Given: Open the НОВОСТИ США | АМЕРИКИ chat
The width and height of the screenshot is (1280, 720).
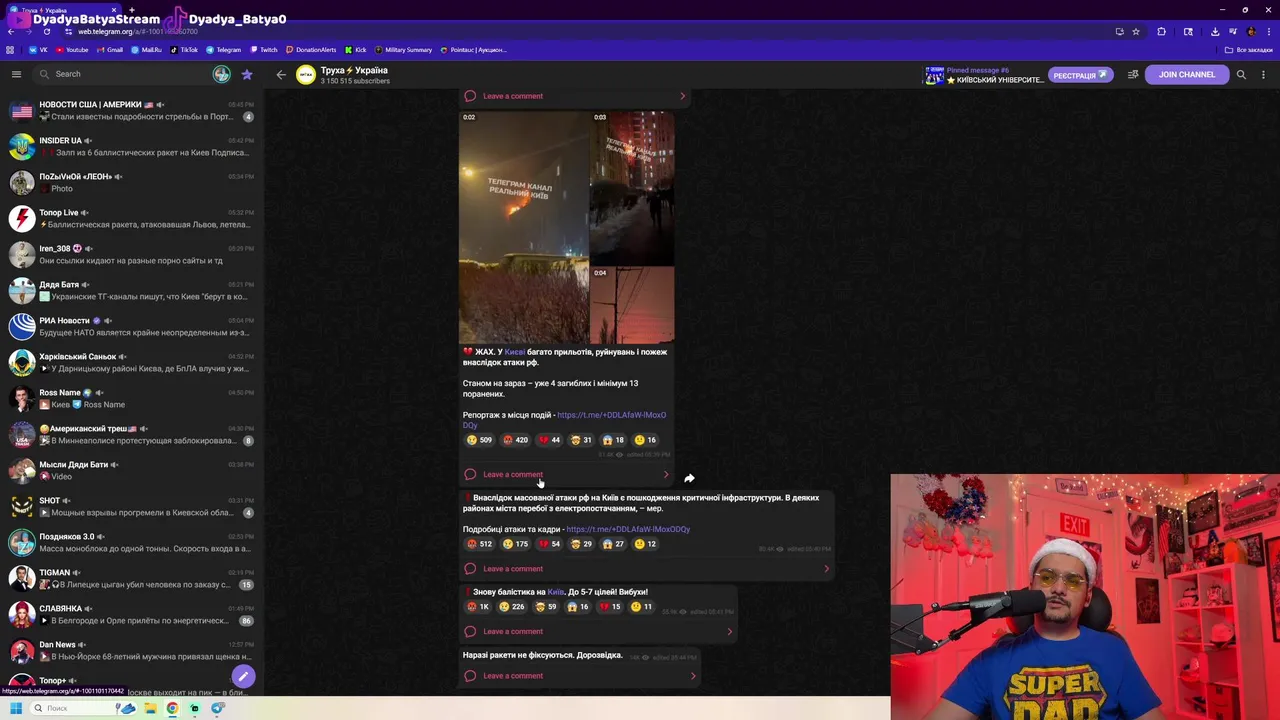Looking at the screenshot, I should pyautogui.click(x=132, y=110).
